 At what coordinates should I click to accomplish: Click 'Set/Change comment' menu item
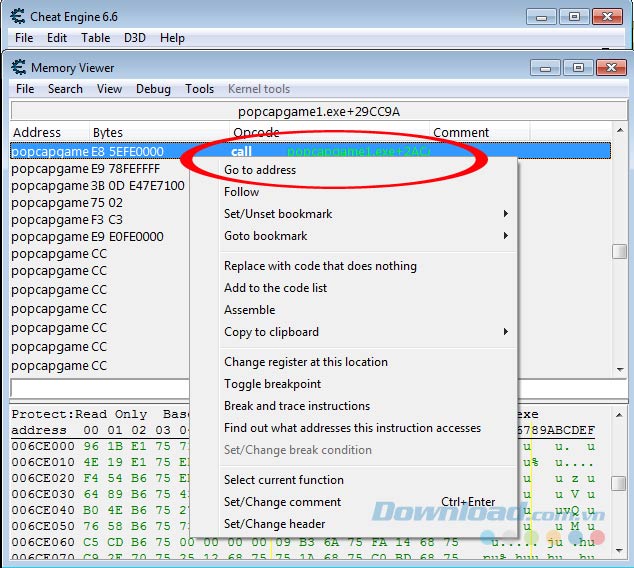point(282,502)
